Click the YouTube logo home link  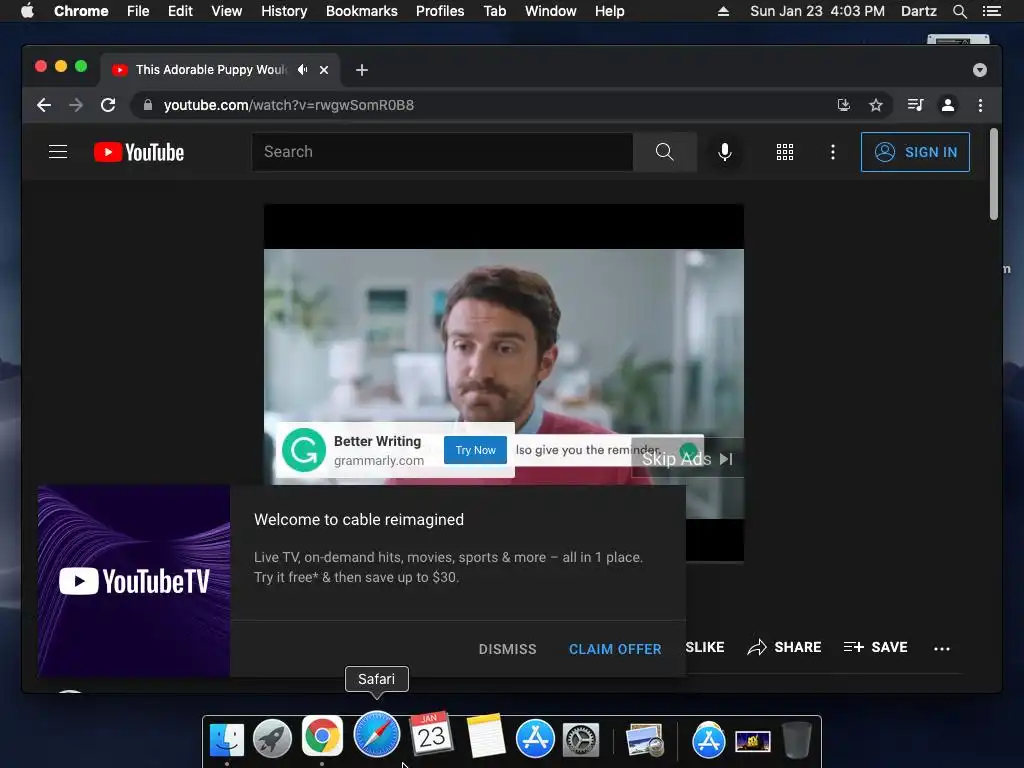point(139,152)
